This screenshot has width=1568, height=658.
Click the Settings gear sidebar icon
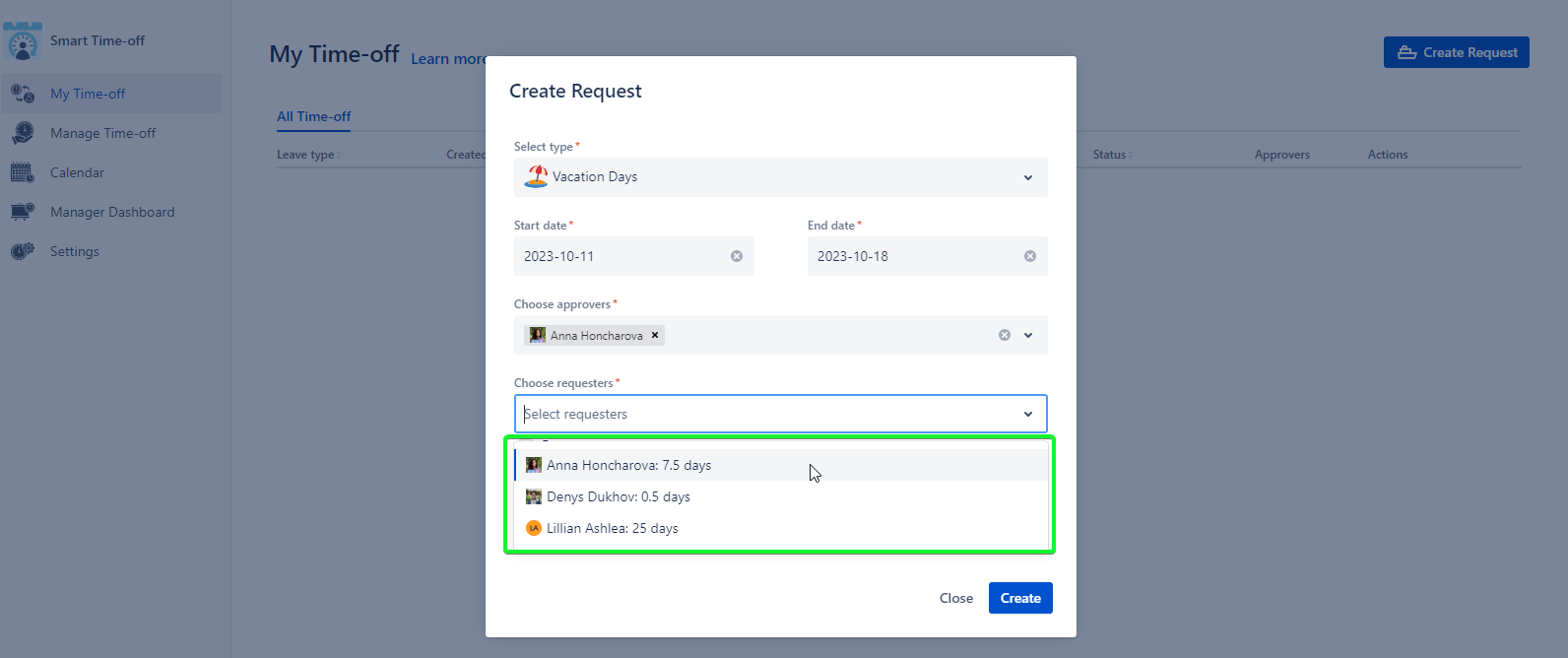[x=23, y=251]
